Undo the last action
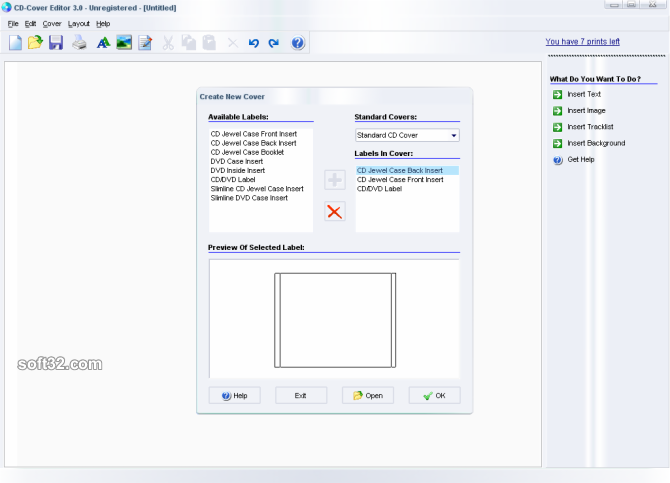 click(254, 43)
